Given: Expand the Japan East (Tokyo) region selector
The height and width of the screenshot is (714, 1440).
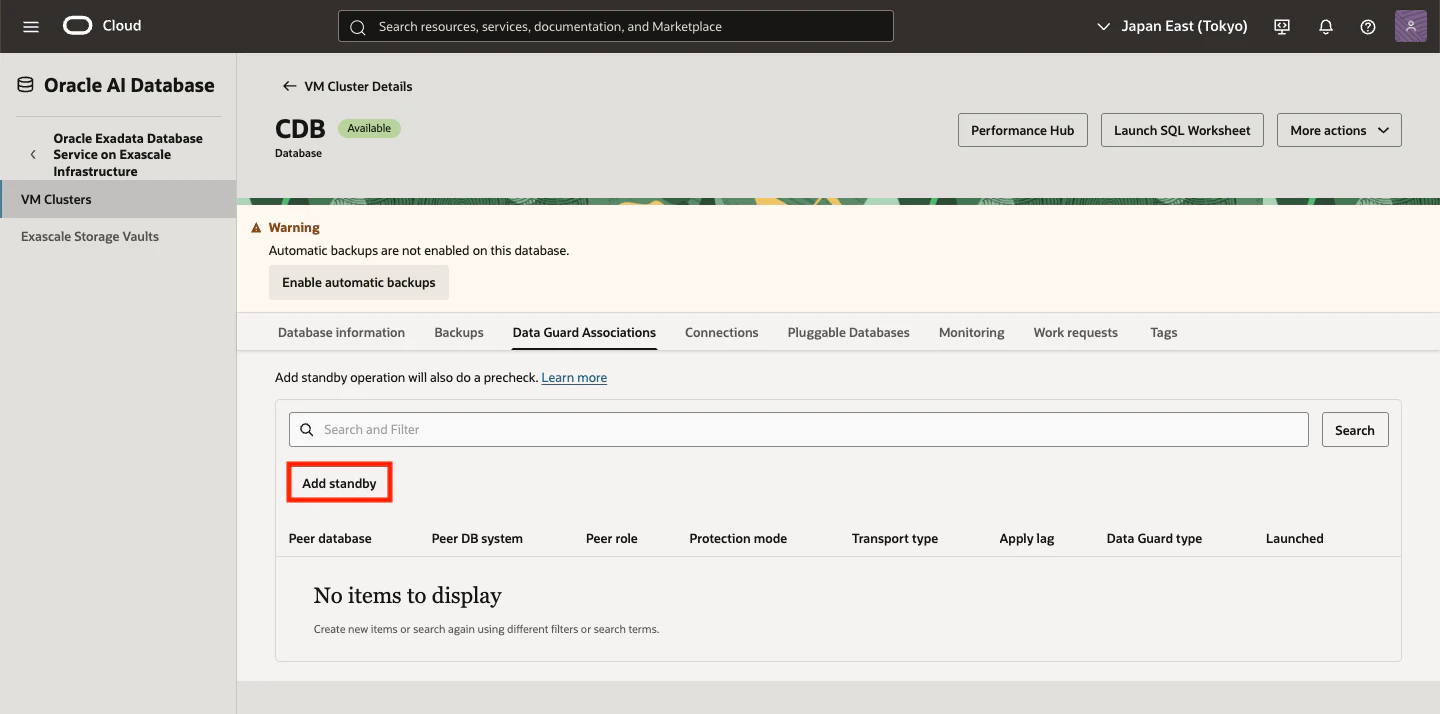Looking at the screenshot, I should (x=1172, y=27).
